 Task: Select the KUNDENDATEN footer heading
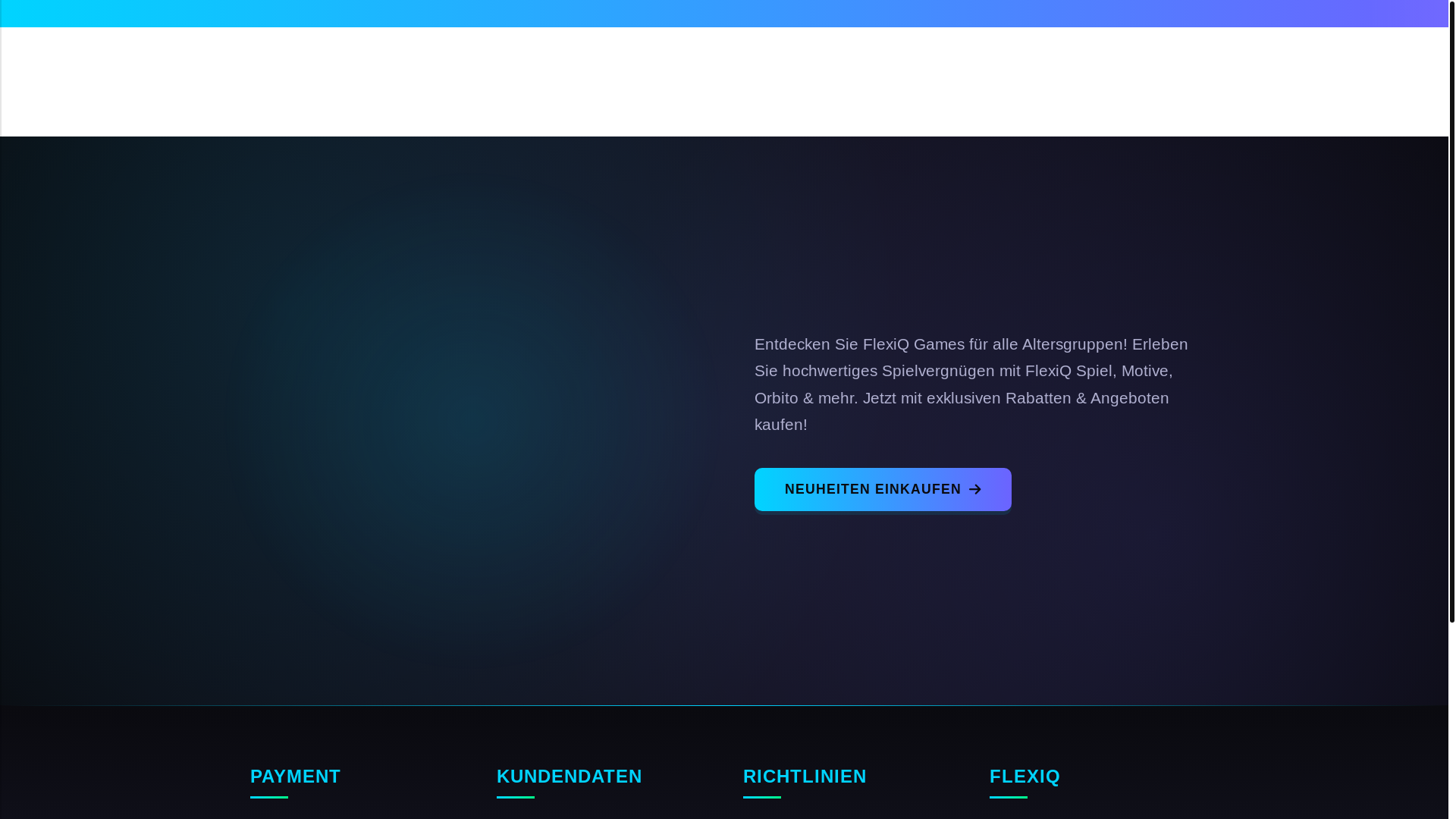(569, 777)
